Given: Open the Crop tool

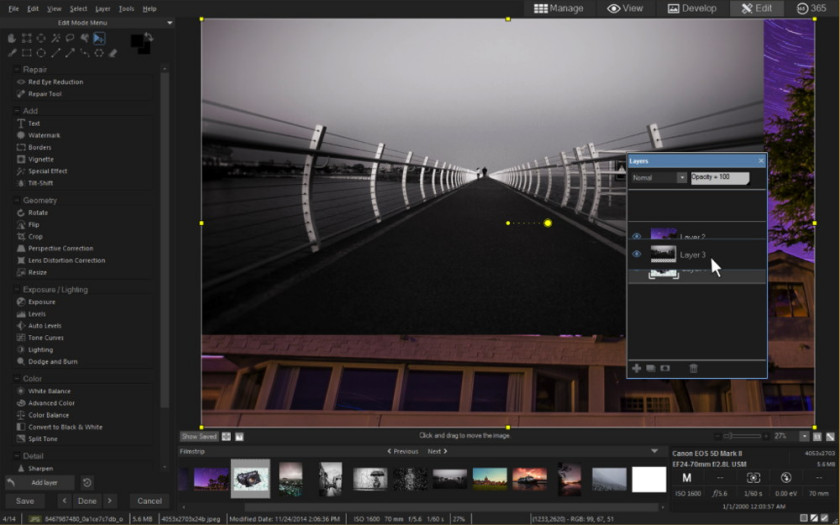Looking at the screenshot, I should pyautogui.click(x=29, y=236).
